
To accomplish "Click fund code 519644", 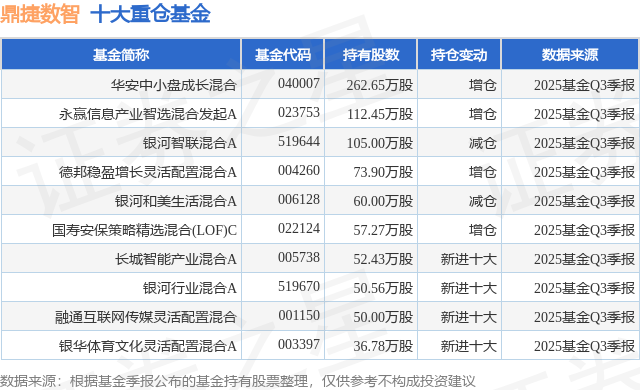I will point(299,141).
